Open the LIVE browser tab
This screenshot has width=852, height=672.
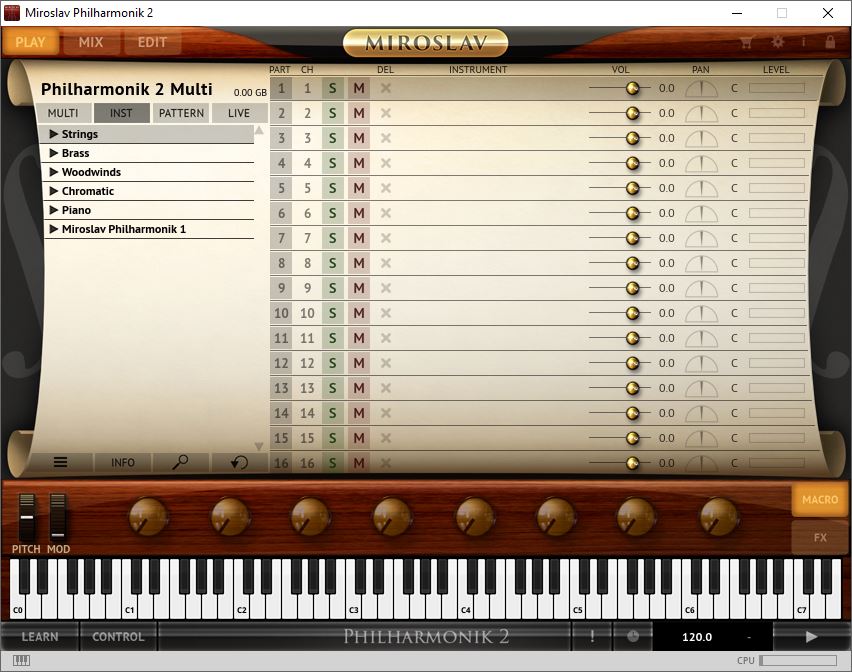tap(239, 113)
